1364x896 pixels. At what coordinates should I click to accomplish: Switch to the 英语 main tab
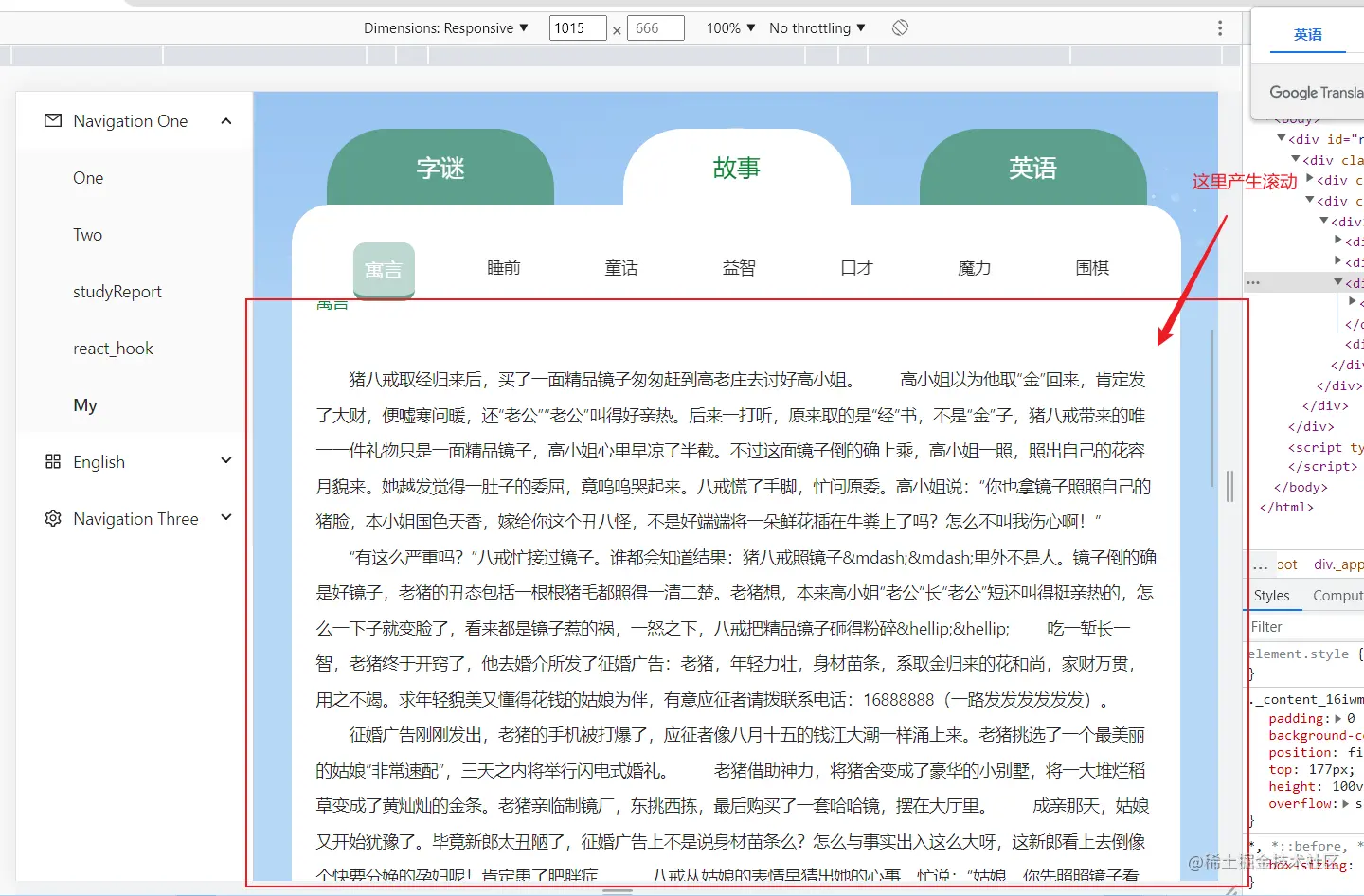point(1032,169)
